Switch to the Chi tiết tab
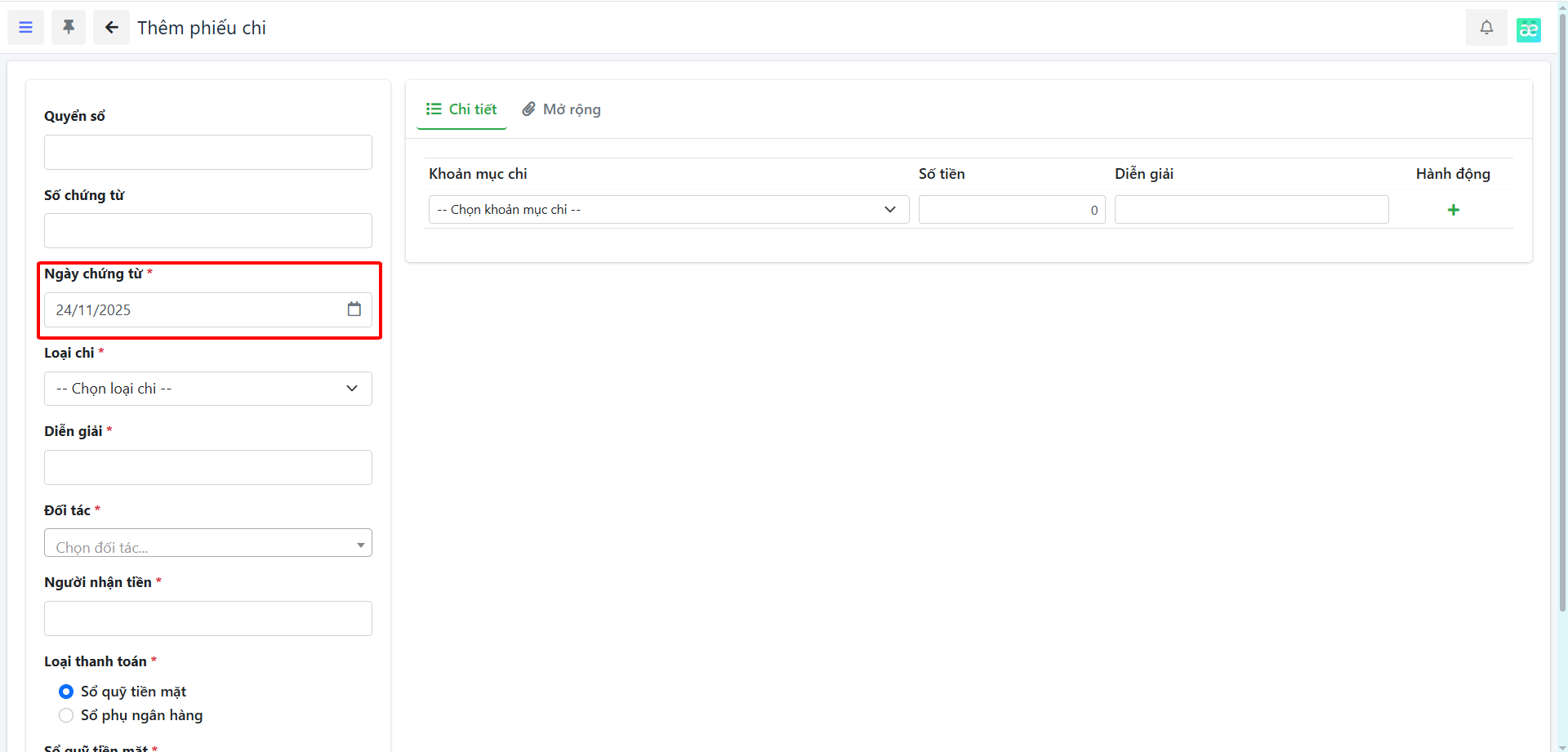 click(x=461, y=109)
